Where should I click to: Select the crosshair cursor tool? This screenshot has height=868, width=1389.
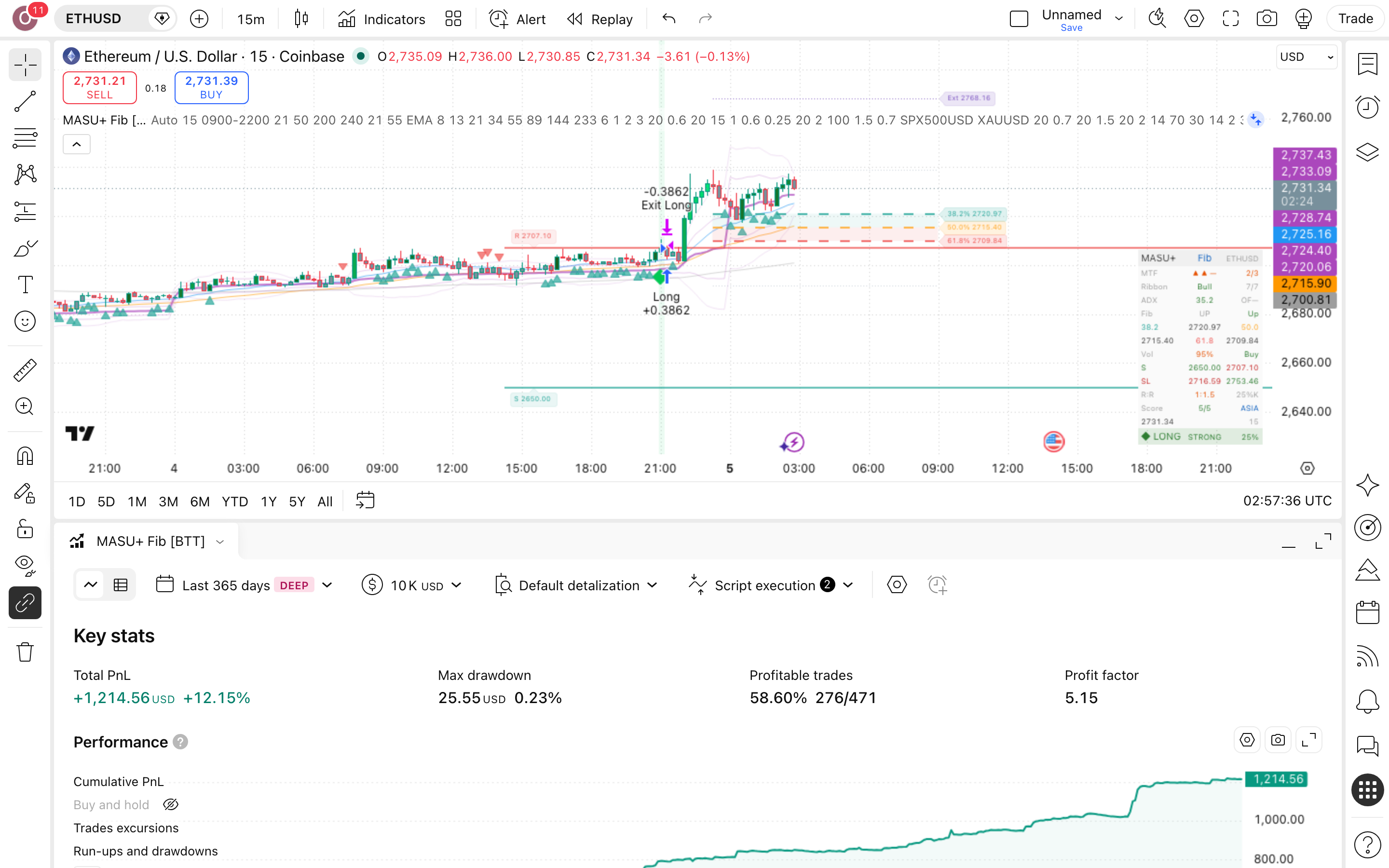[25, 65]
